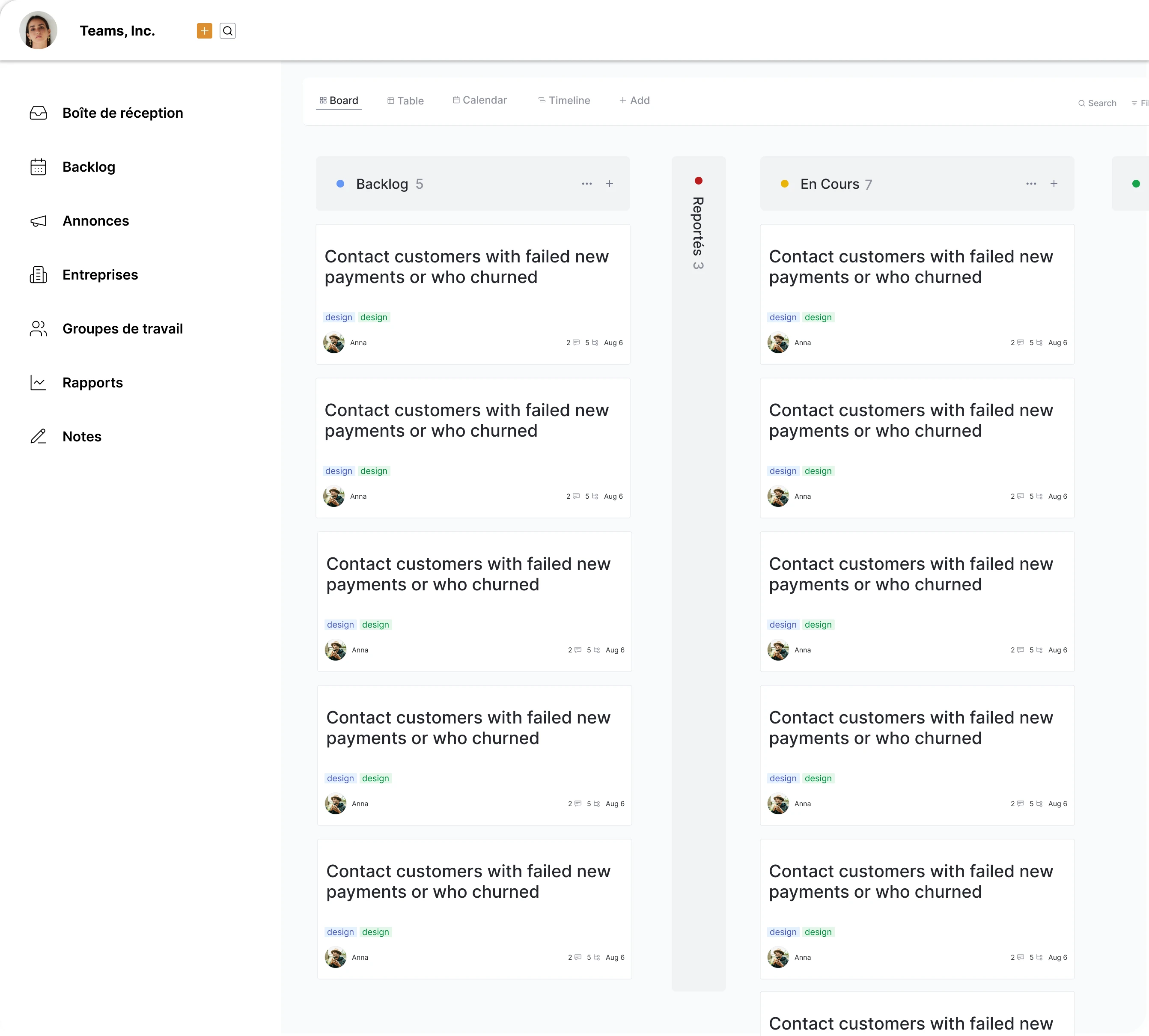
Task: Click the megaphone Annonces icon
Action: click(38, 221)
